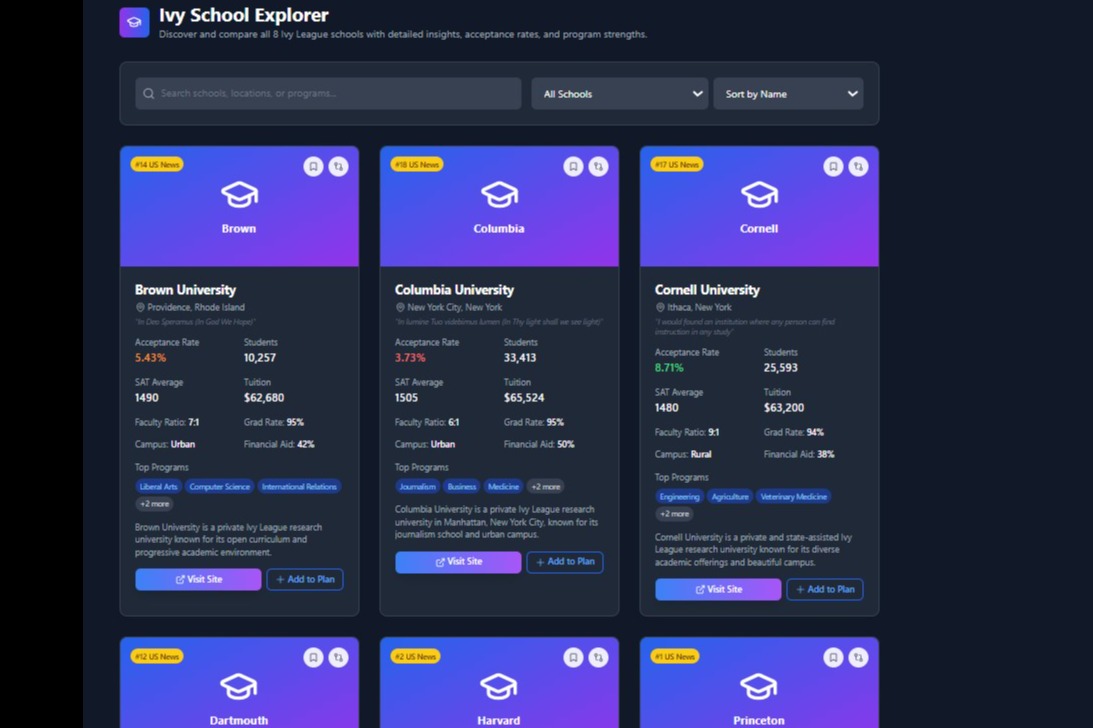Click the Medicine program tag
Image resolution: width=1093 pixels, height=728 pixels.
pyautogui.click(x=503, y=487)
